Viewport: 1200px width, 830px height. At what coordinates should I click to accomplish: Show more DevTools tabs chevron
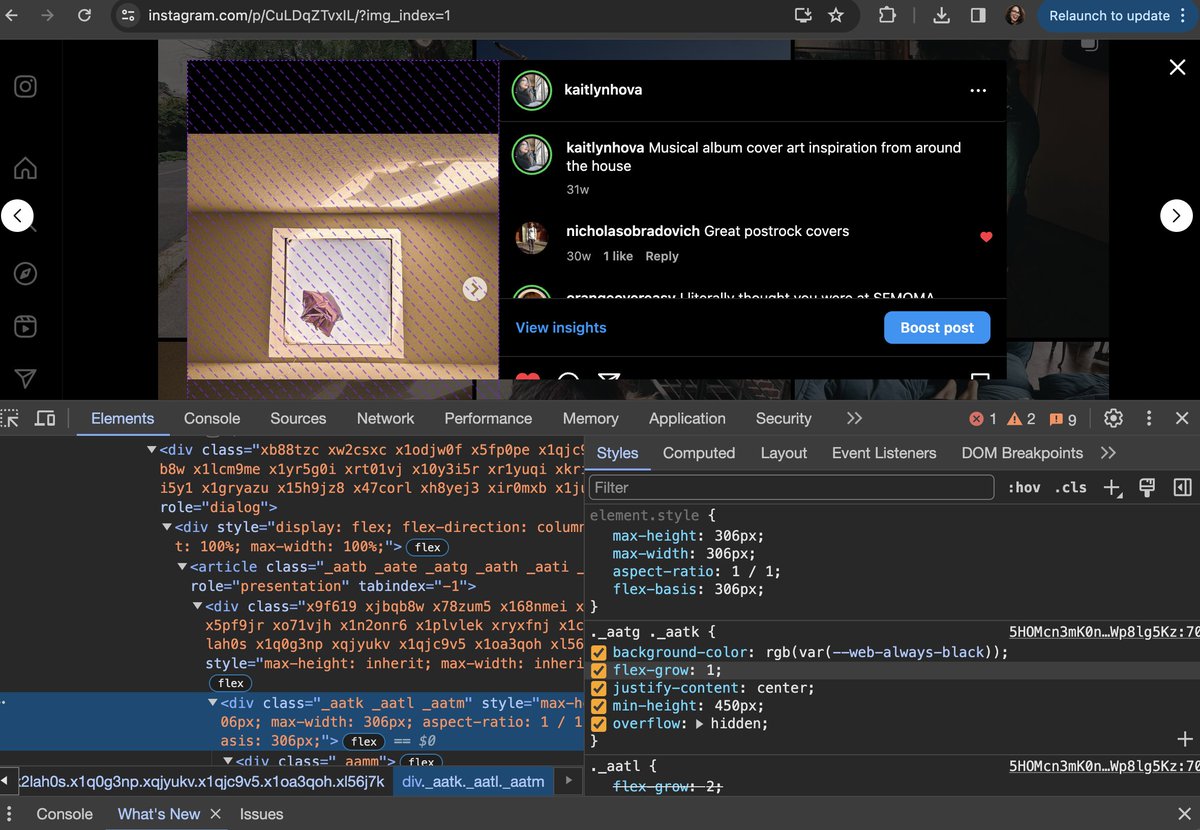(x=854, y=418)
